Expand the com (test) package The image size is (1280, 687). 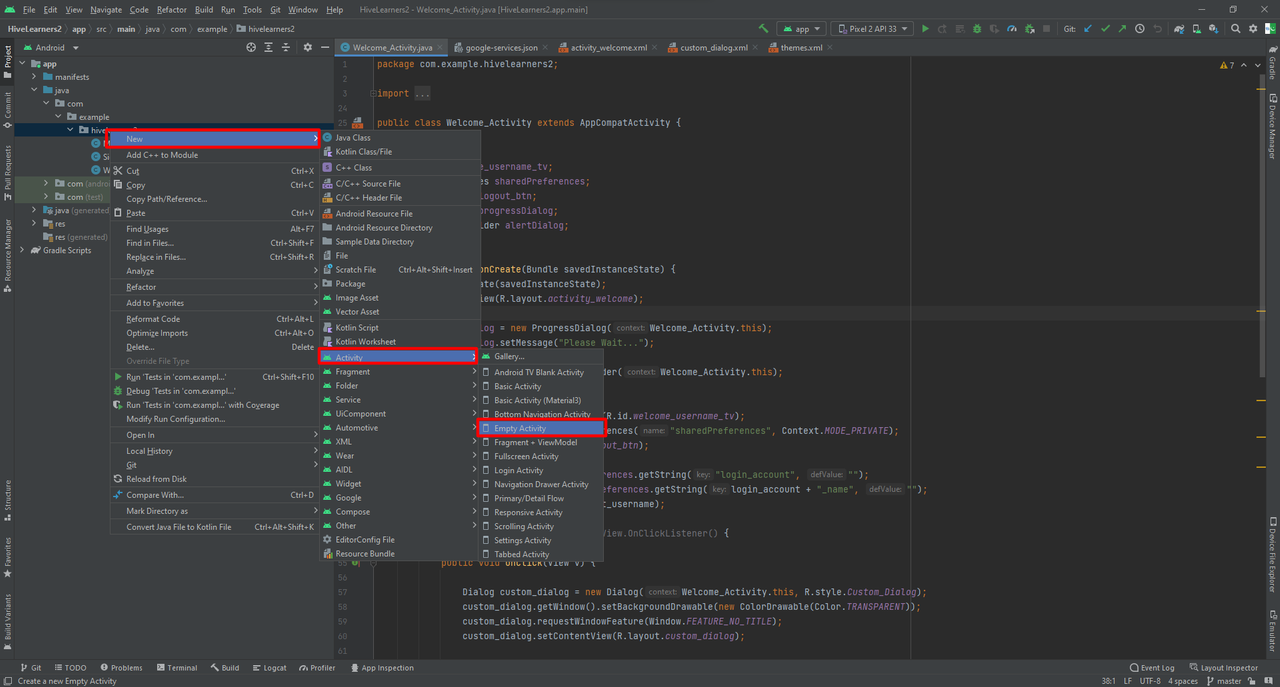(x=46, y=197)
